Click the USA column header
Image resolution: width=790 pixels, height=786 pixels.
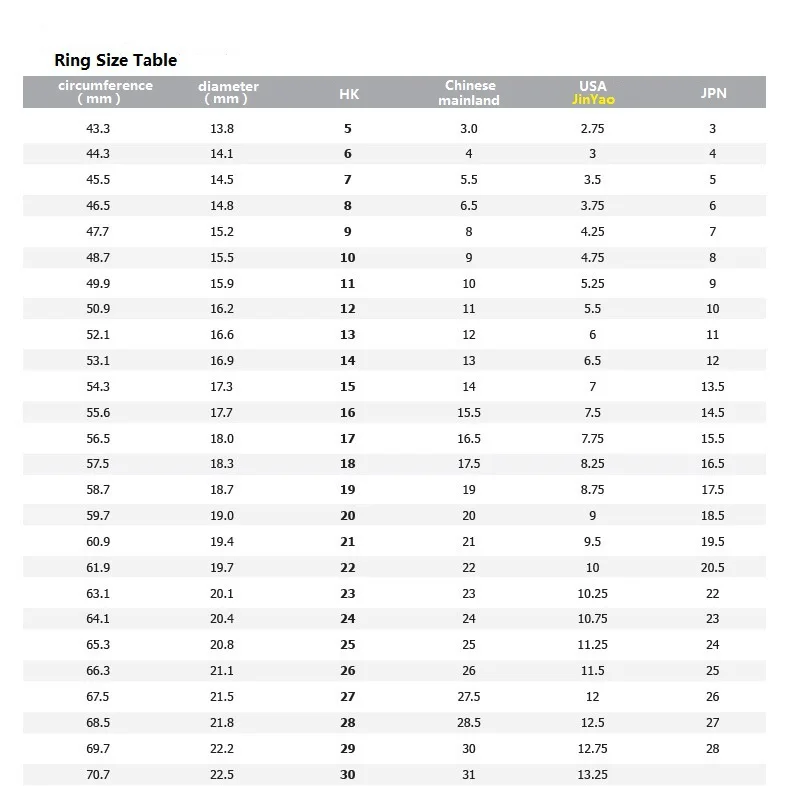[592, 86]
